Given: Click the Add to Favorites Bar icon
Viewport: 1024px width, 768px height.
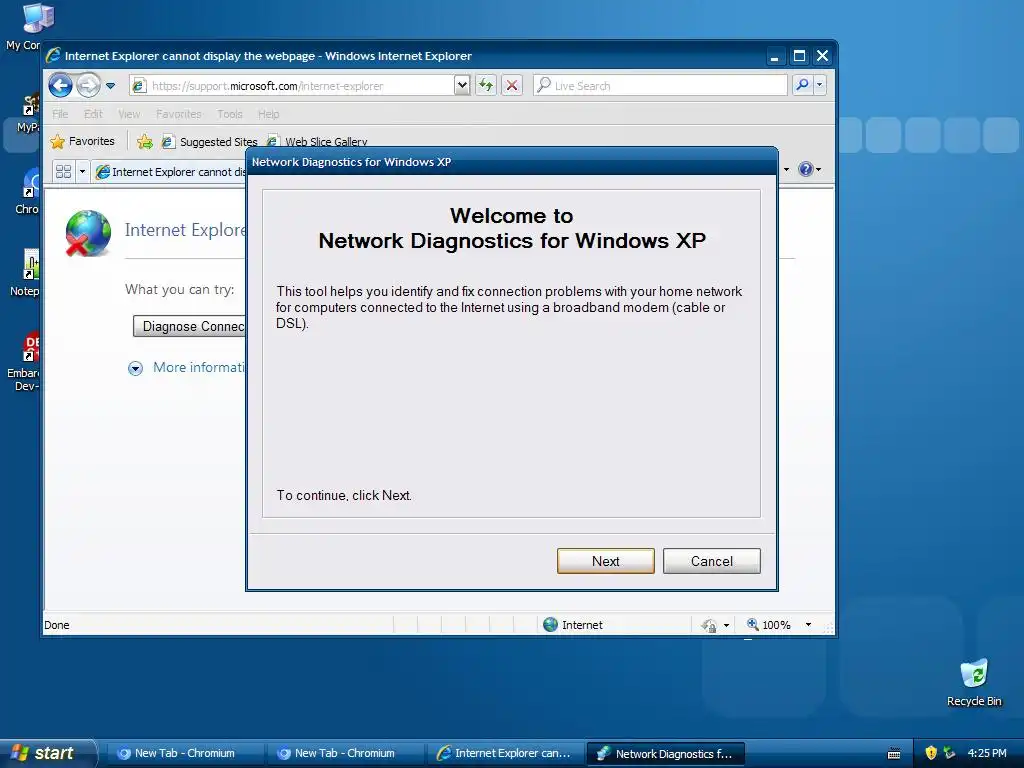Looking at the screenshot, I should pyautogui.click(x=145, y=142).
